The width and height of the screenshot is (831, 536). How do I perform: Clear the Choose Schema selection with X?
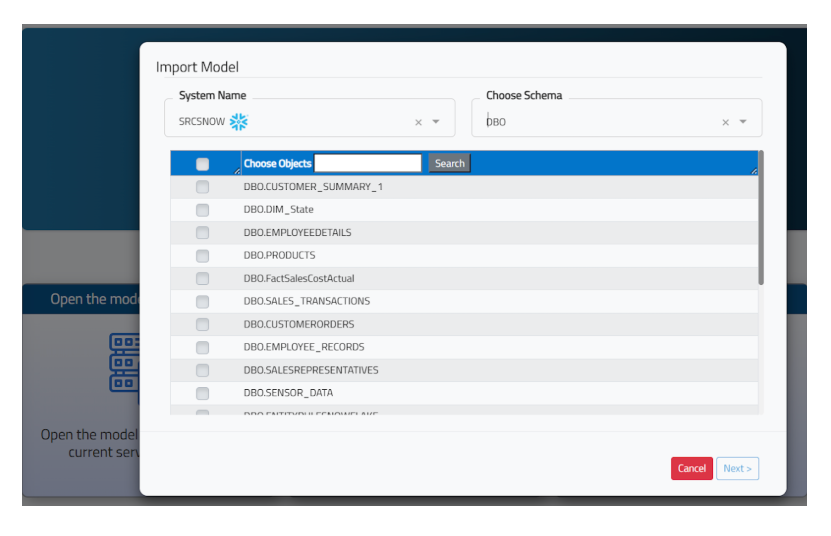click(x=725, y=123)
